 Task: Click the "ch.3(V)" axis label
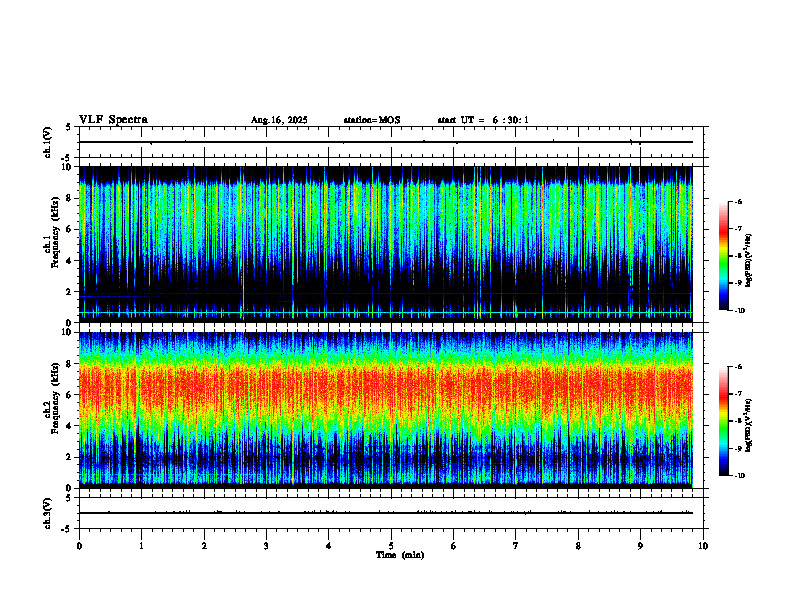pyautogui.click(x=47, y=513)
